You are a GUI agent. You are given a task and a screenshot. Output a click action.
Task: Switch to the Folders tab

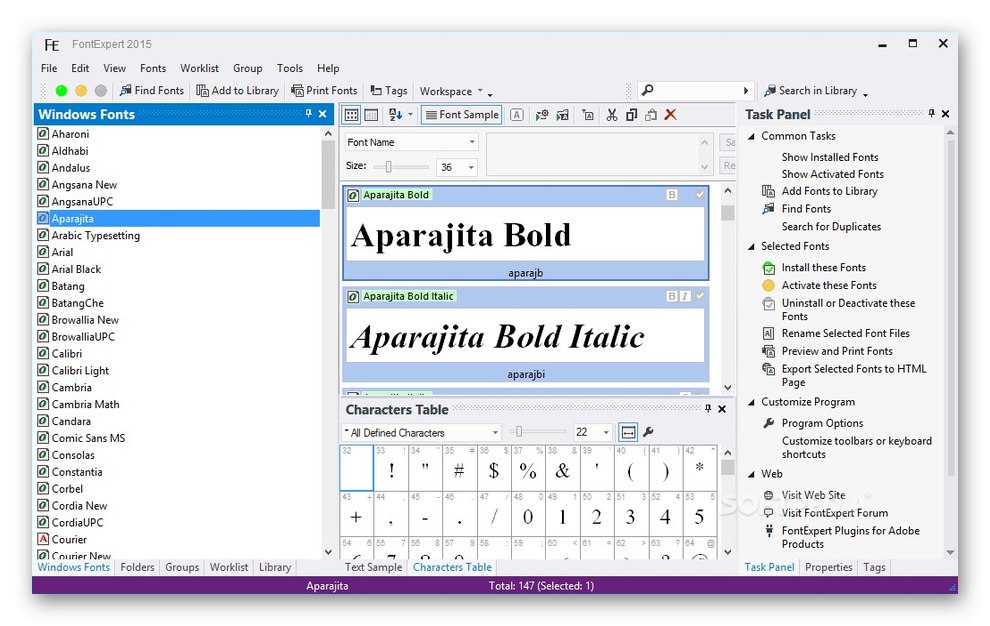[x=137, y=567]
